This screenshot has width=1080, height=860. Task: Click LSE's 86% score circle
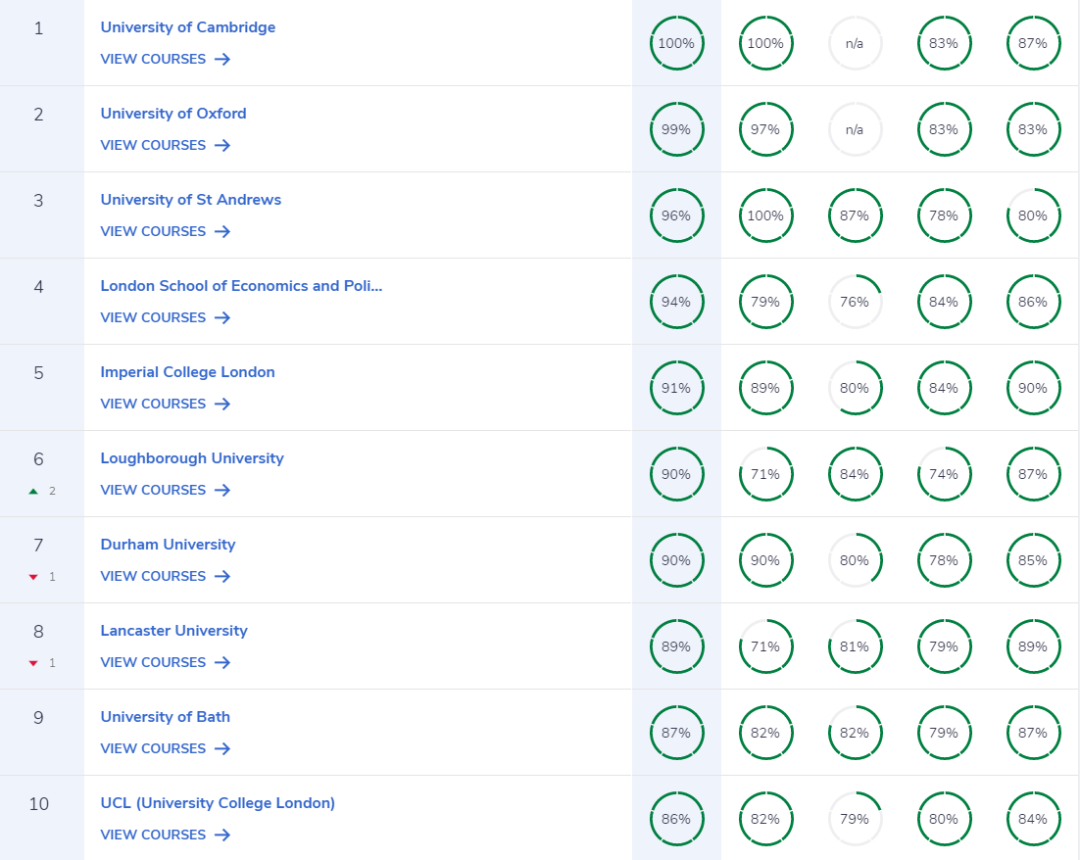[x=1033, y=302]
